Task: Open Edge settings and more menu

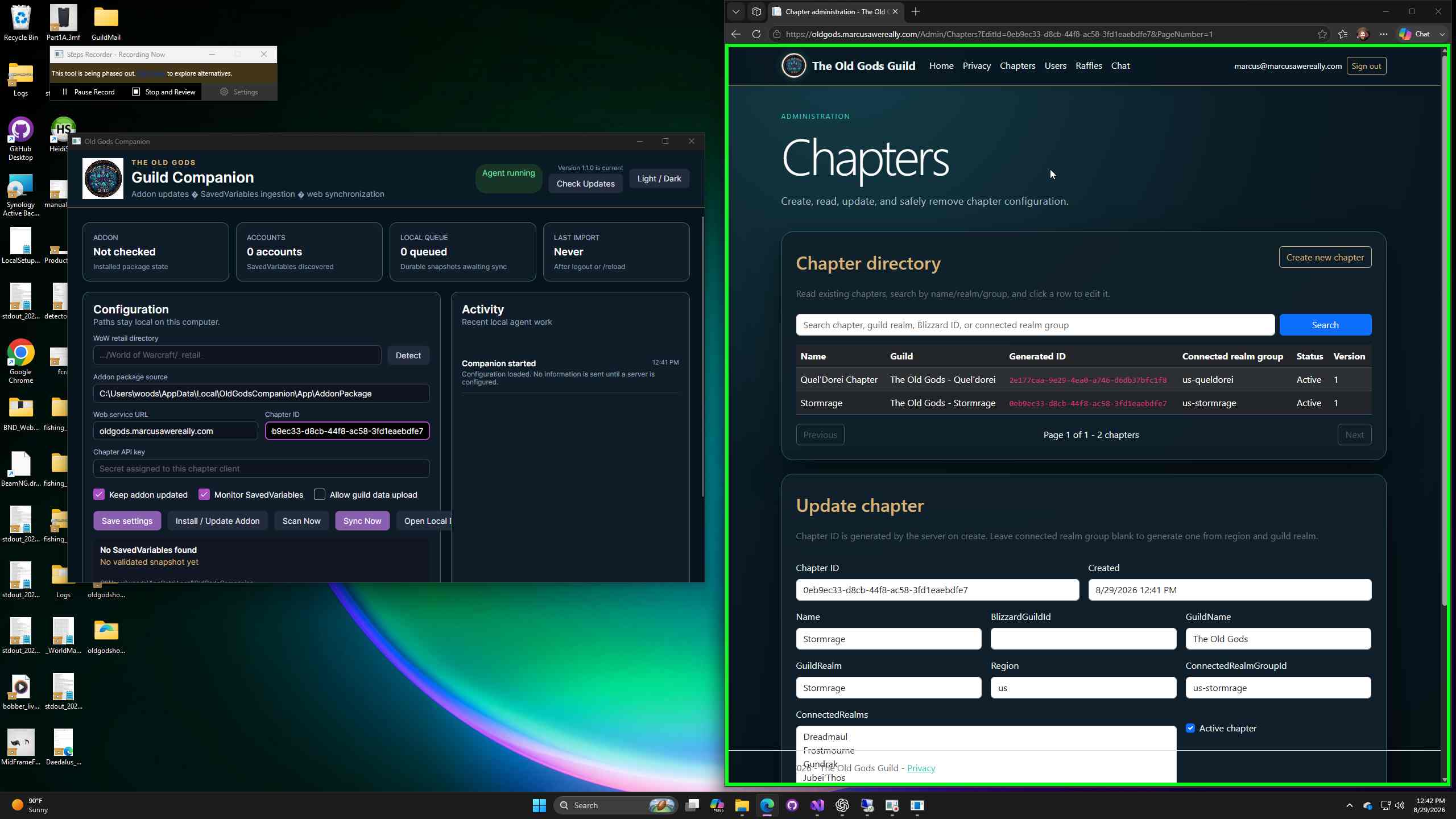Action: (x=1383, y=34)
